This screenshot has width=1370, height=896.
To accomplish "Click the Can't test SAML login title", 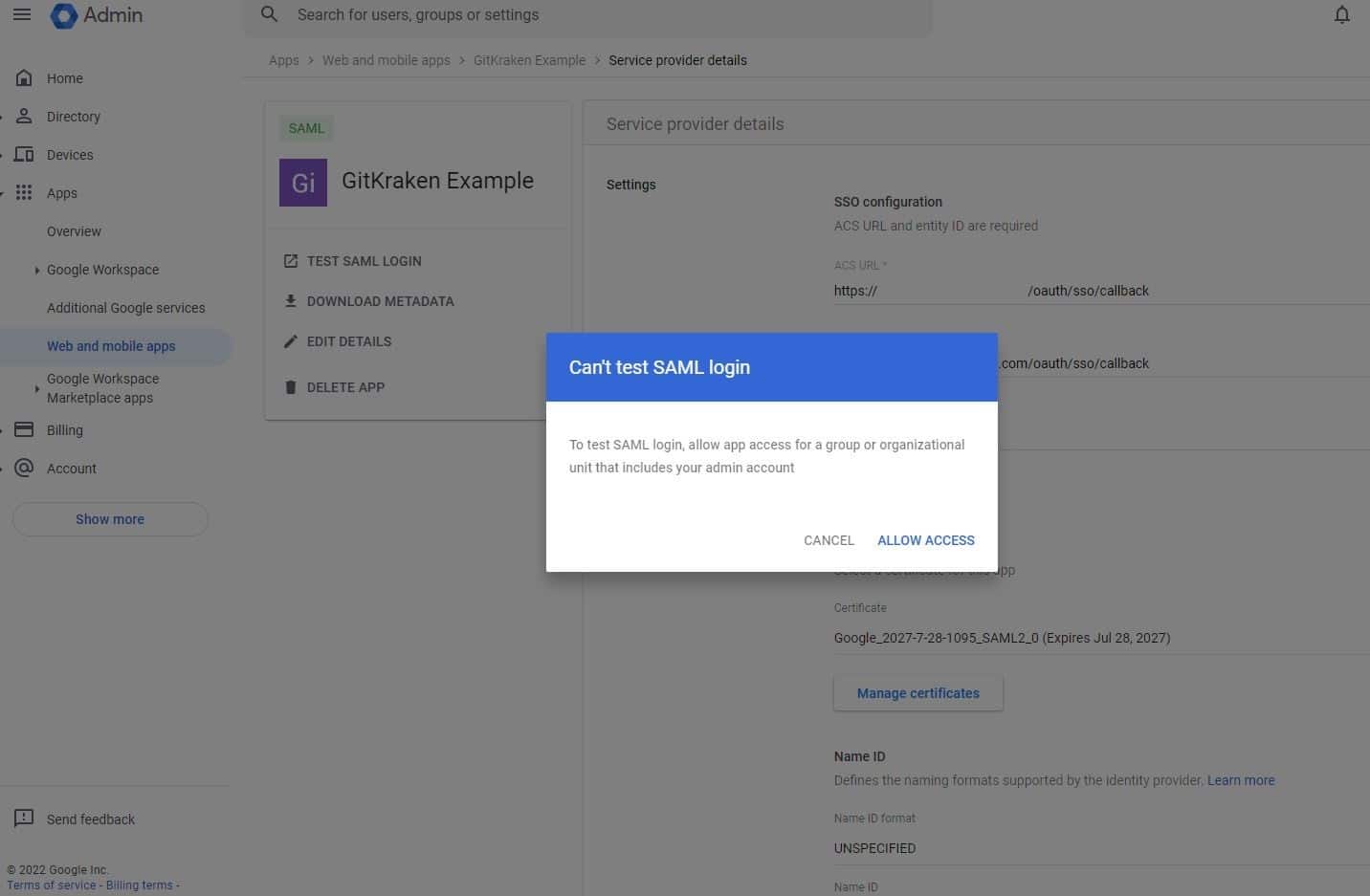I will tap(659, 367).
